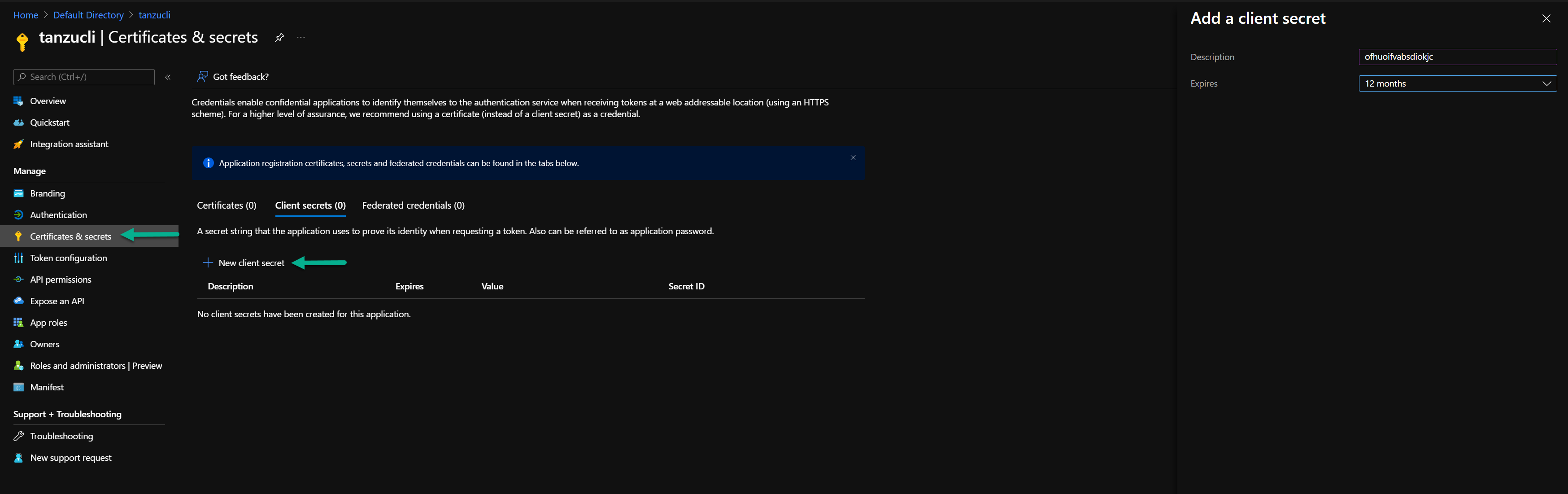Click the Got feedback? link text
The image size is (1568, 494).
(x=241, y=77)
